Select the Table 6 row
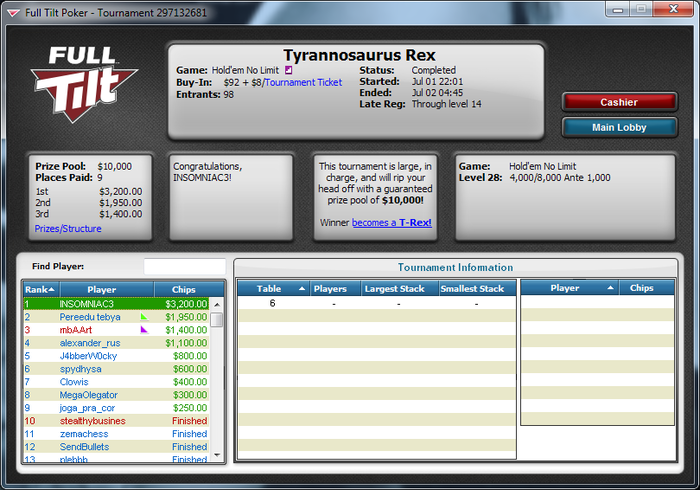 (377, 303)
